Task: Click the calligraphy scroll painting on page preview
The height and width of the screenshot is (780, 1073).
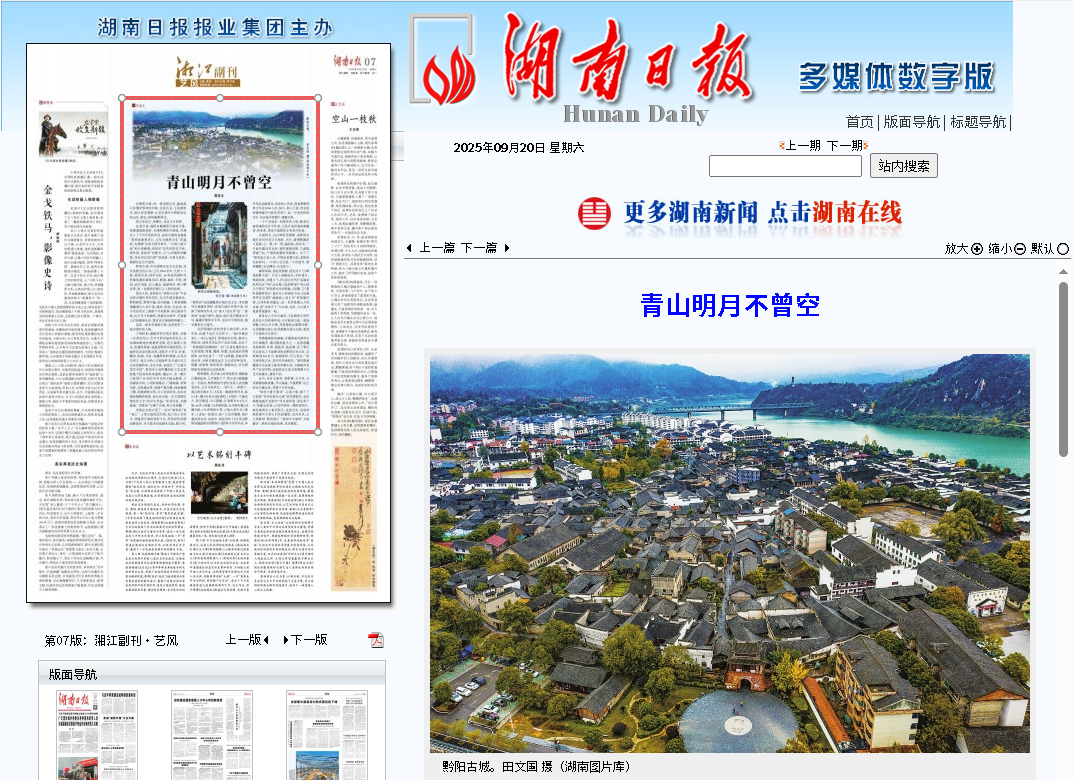Action: click(x=354, y=518)
